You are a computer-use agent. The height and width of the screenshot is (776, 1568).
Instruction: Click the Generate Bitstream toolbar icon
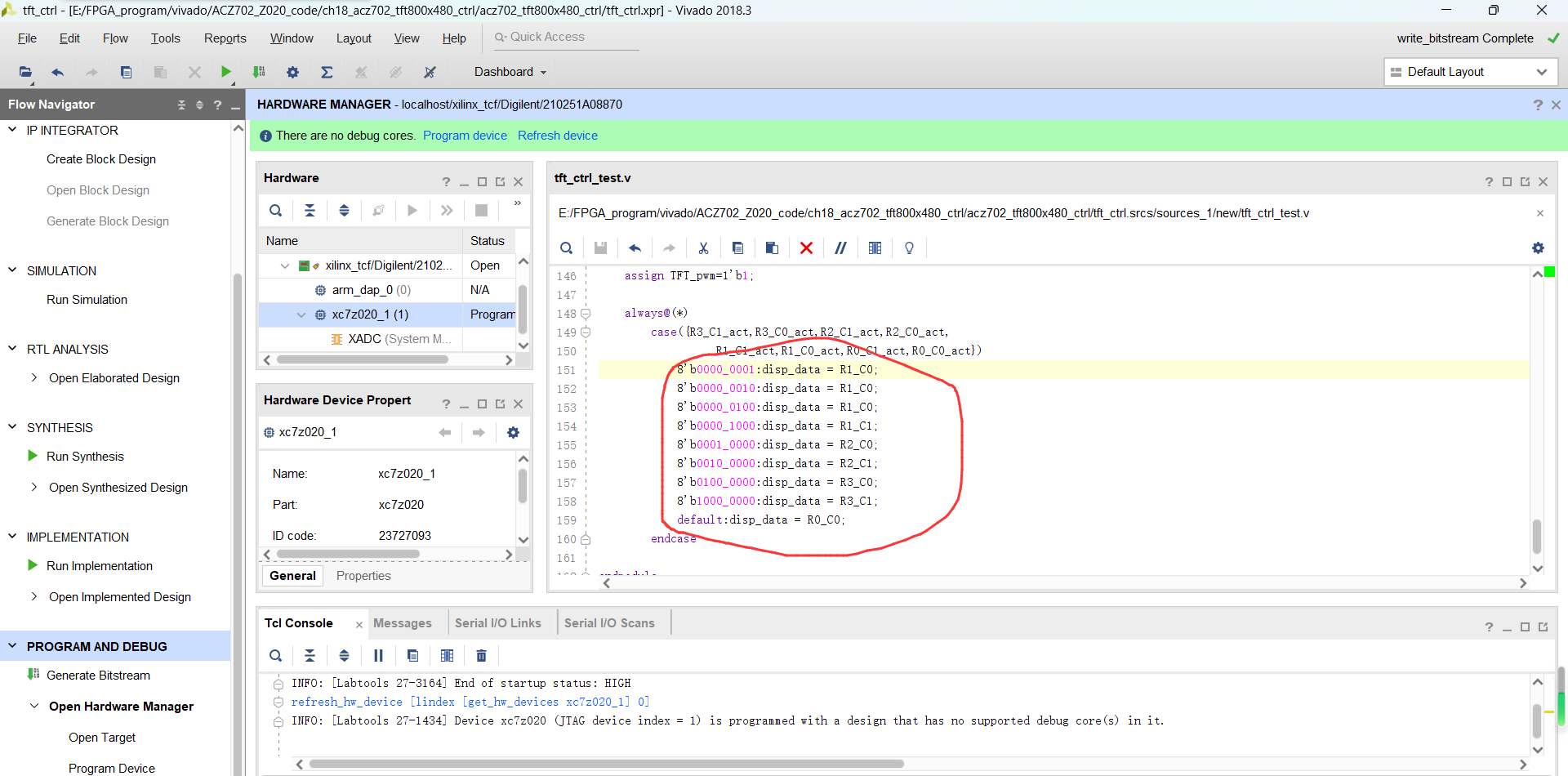pos(259,72)
